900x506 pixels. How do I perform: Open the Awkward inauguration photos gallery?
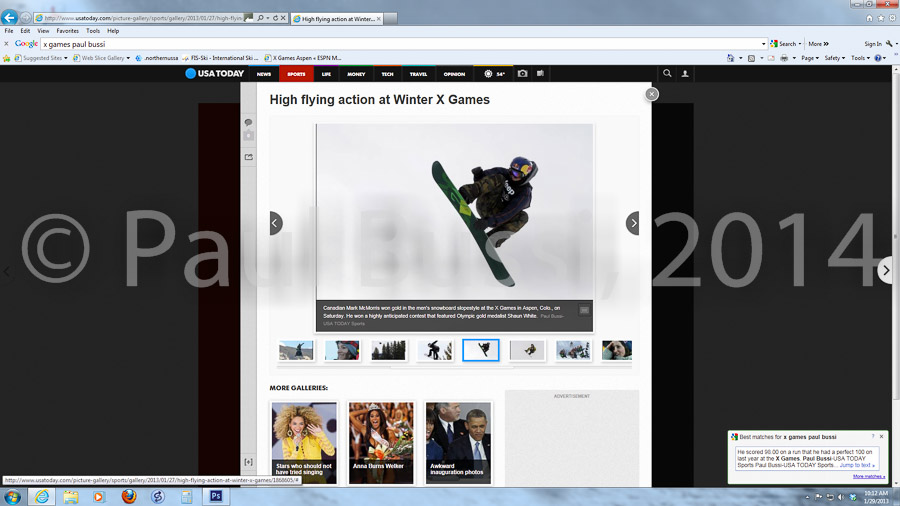click(458, 442)
